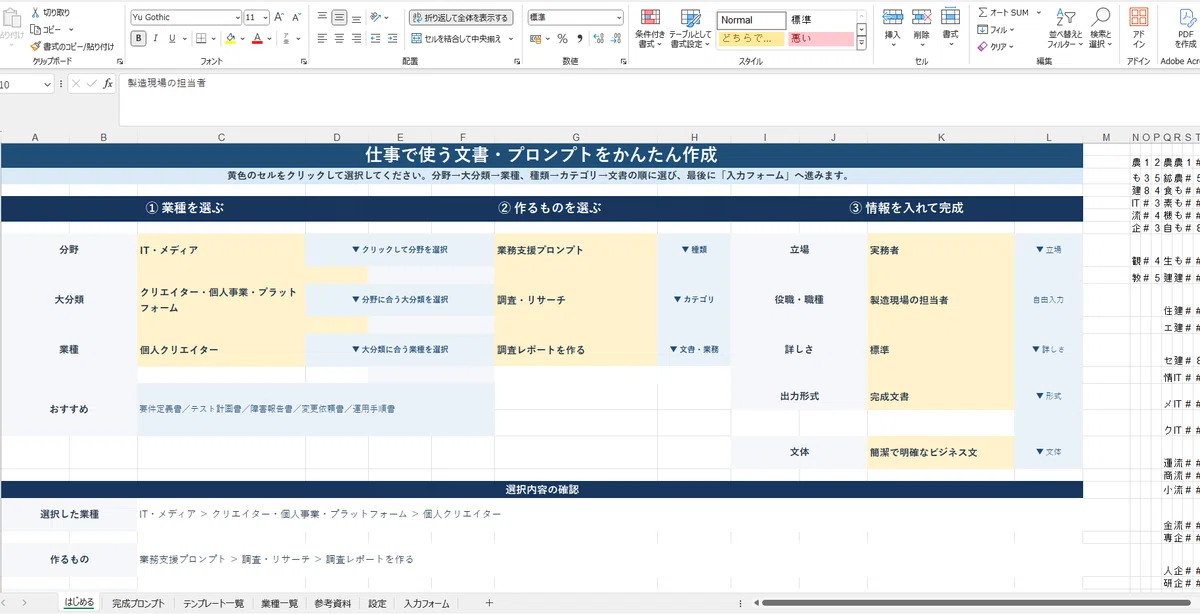
Task: Toggle center horizontal alignment
Action: click(x=339, y=38)
